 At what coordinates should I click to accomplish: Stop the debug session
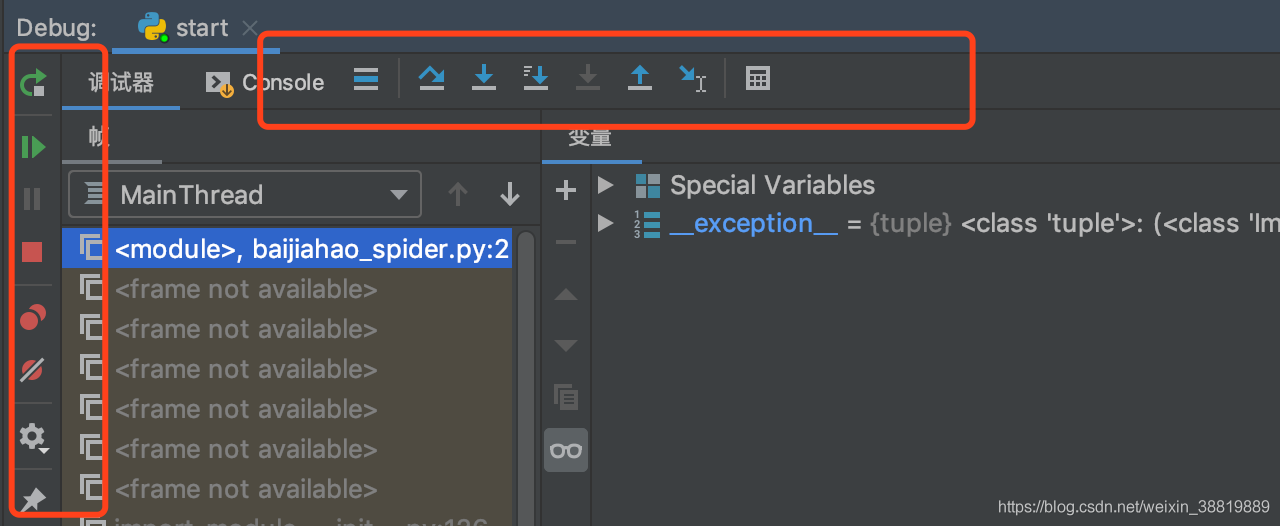tap(33, 251)
